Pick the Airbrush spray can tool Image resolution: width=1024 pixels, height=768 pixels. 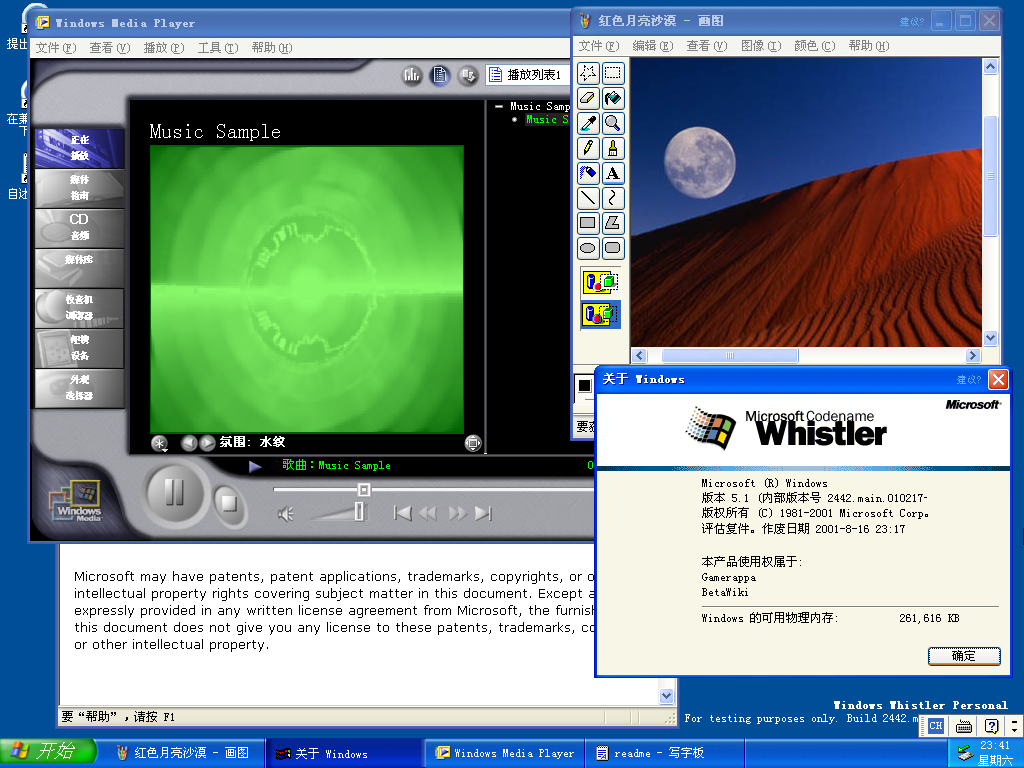(588, 173)
